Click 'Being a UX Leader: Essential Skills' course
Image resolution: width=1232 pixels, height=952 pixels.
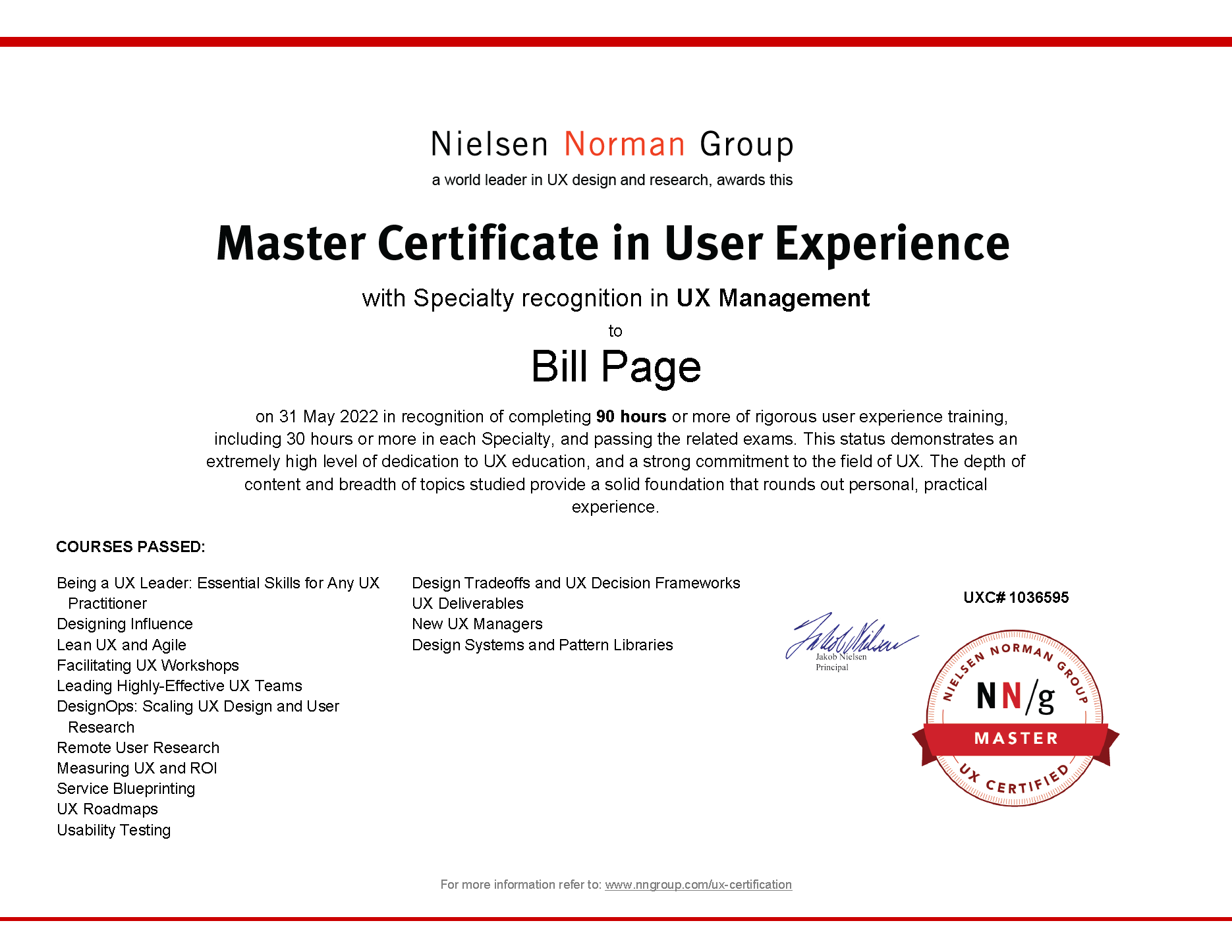point(218,593)
